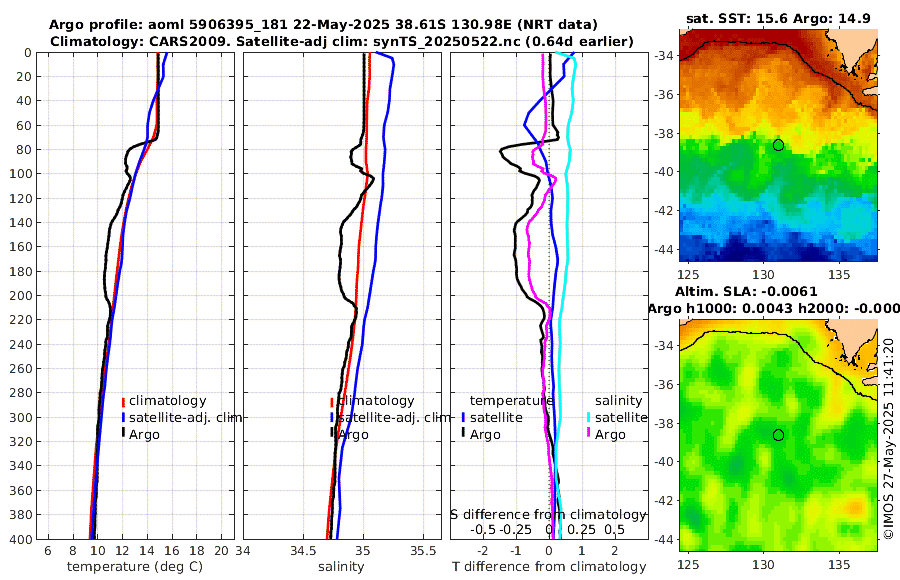
Task: Click red climatology legend marker in temperature plot
Action: pyautogui.click(x=123, y=401)
